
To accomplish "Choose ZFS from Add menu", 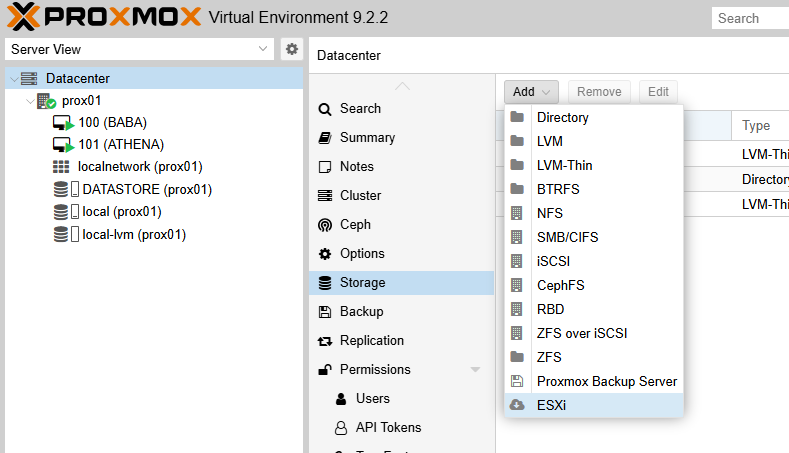I will 594,357.
